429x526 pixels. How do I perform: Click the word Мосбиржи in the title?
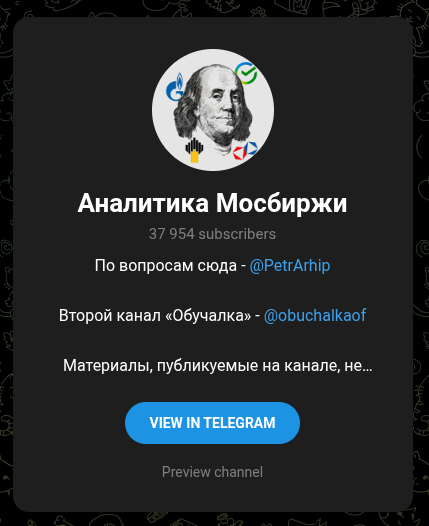point(281,203)
